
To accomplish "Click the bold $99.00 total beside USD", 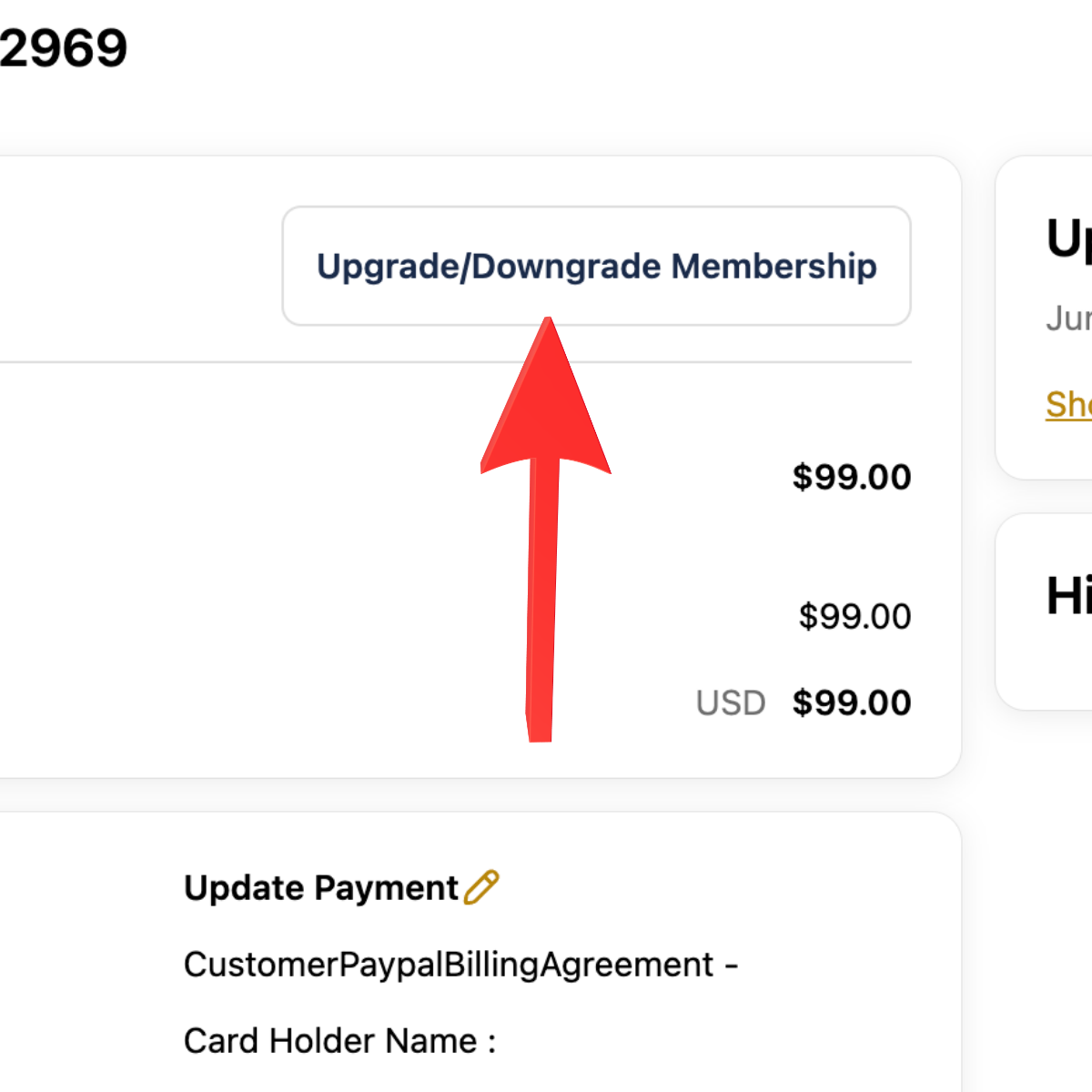I will [x=852, y=703].
